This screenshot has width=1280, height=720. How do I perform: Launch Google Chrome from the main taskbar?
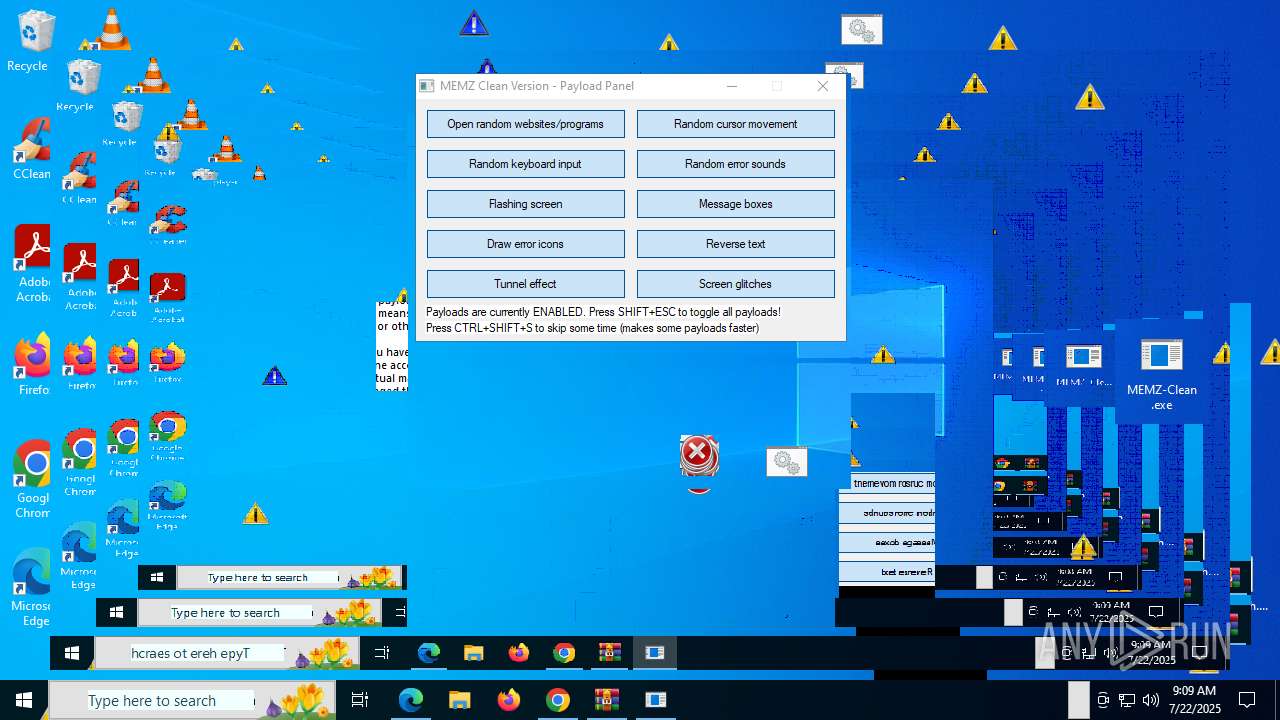[558, 700]
